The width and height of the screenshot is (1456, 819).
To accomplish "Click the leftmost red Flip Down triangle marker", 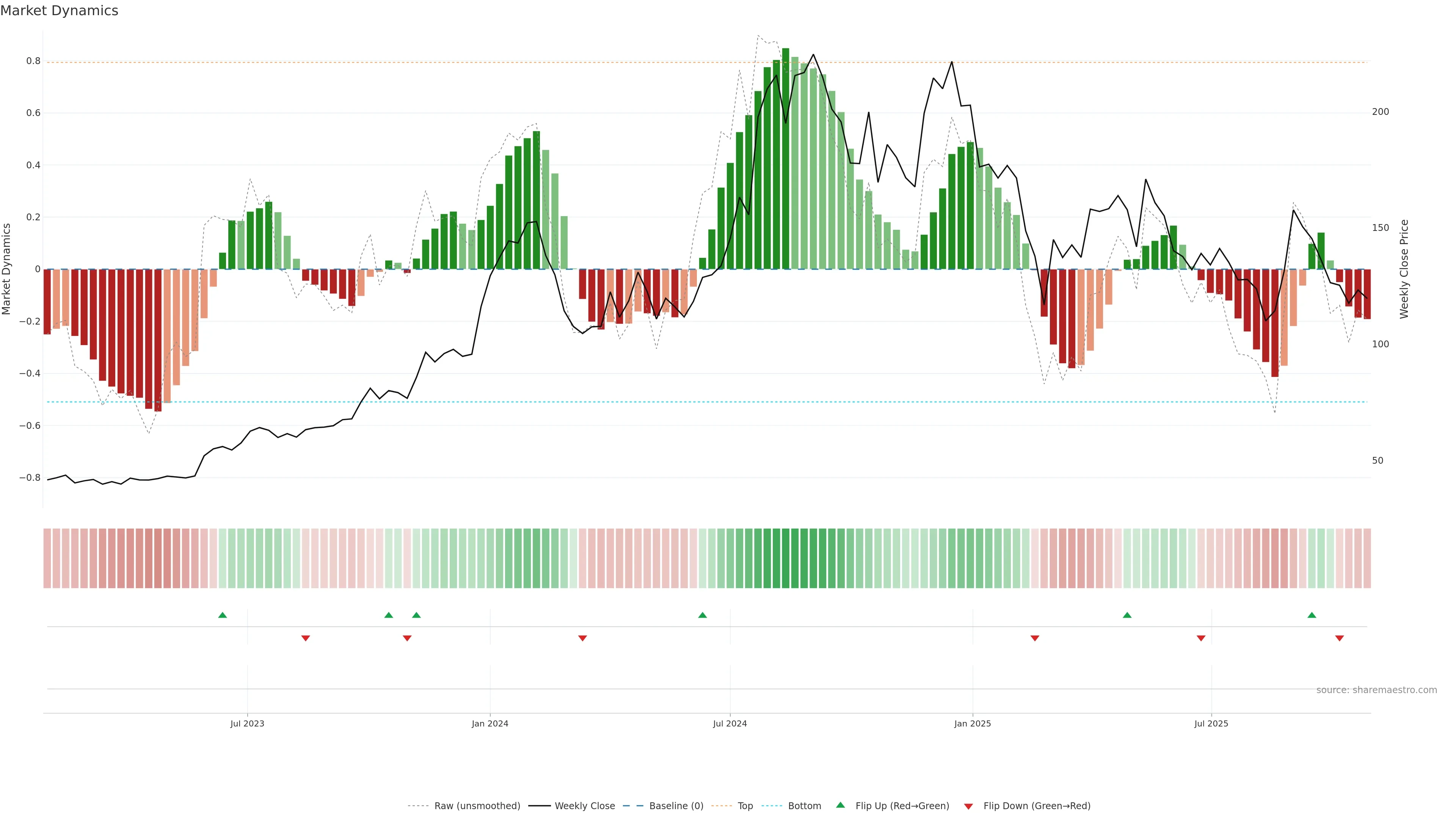I will pos(306,638).
